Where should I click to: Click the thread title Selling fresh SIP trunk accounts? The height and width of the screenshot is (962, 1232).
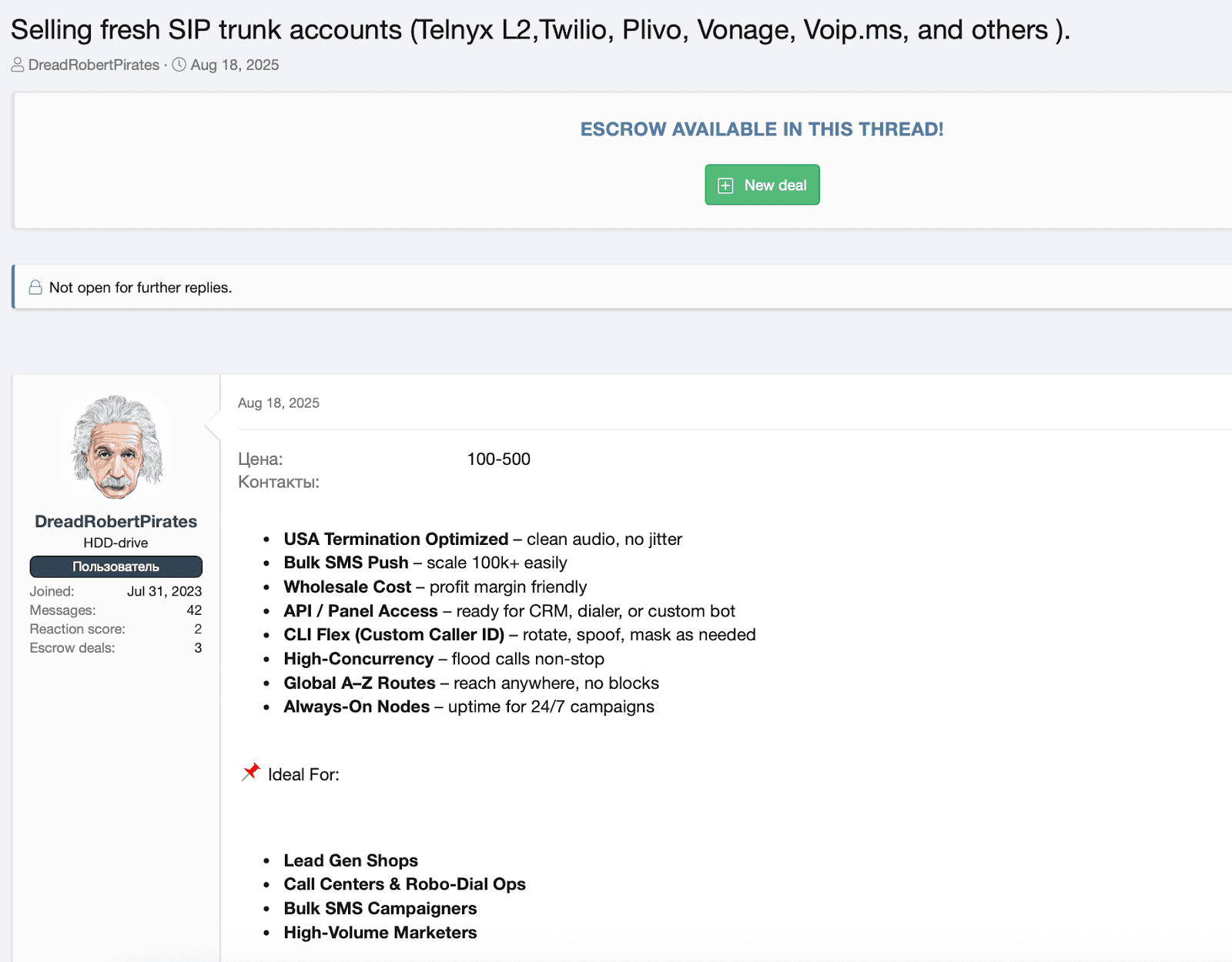point(540,30)
